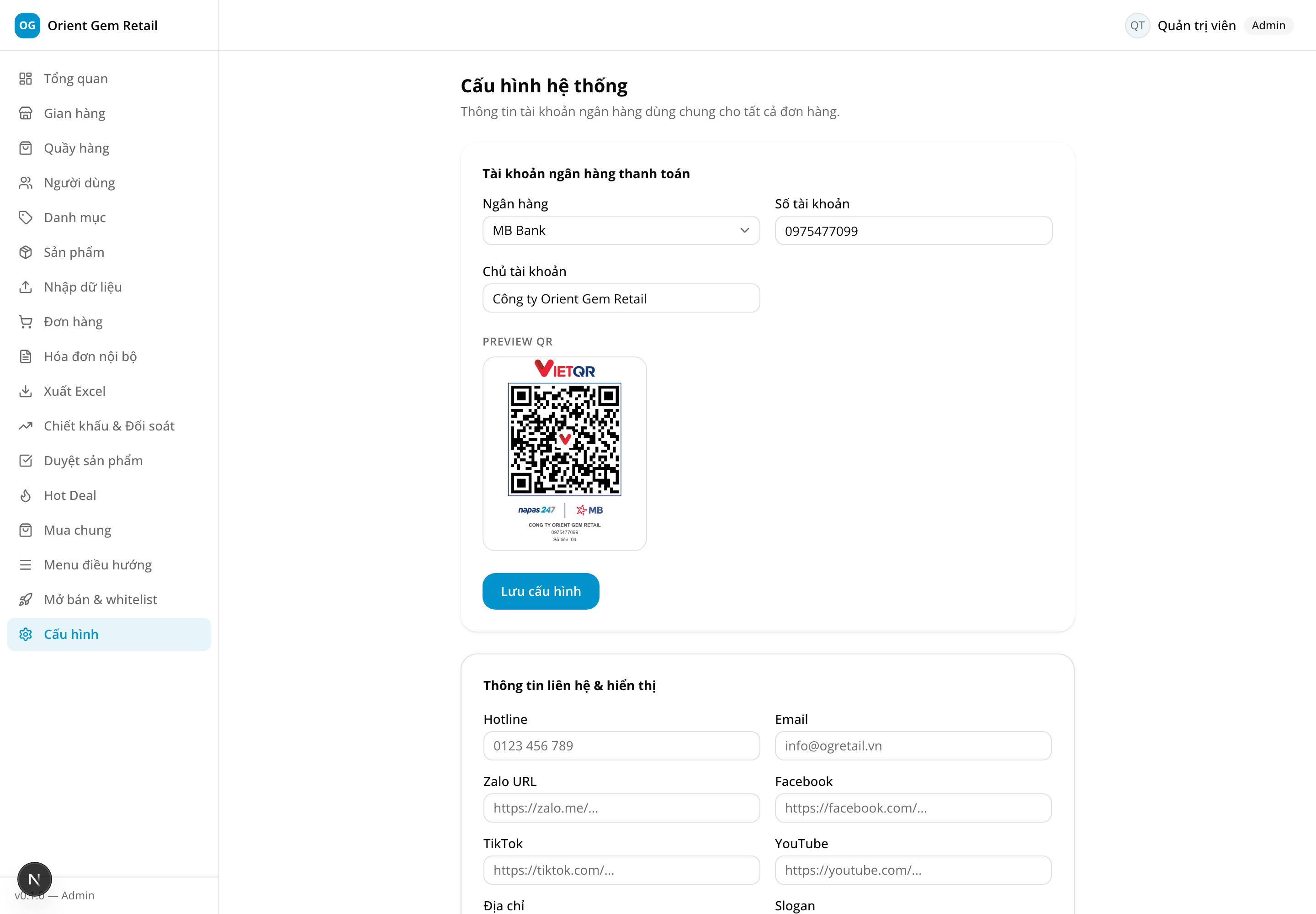Click the Tổng quan dashboard icon
The image size is (1316, 914).
tap(26, 79)
